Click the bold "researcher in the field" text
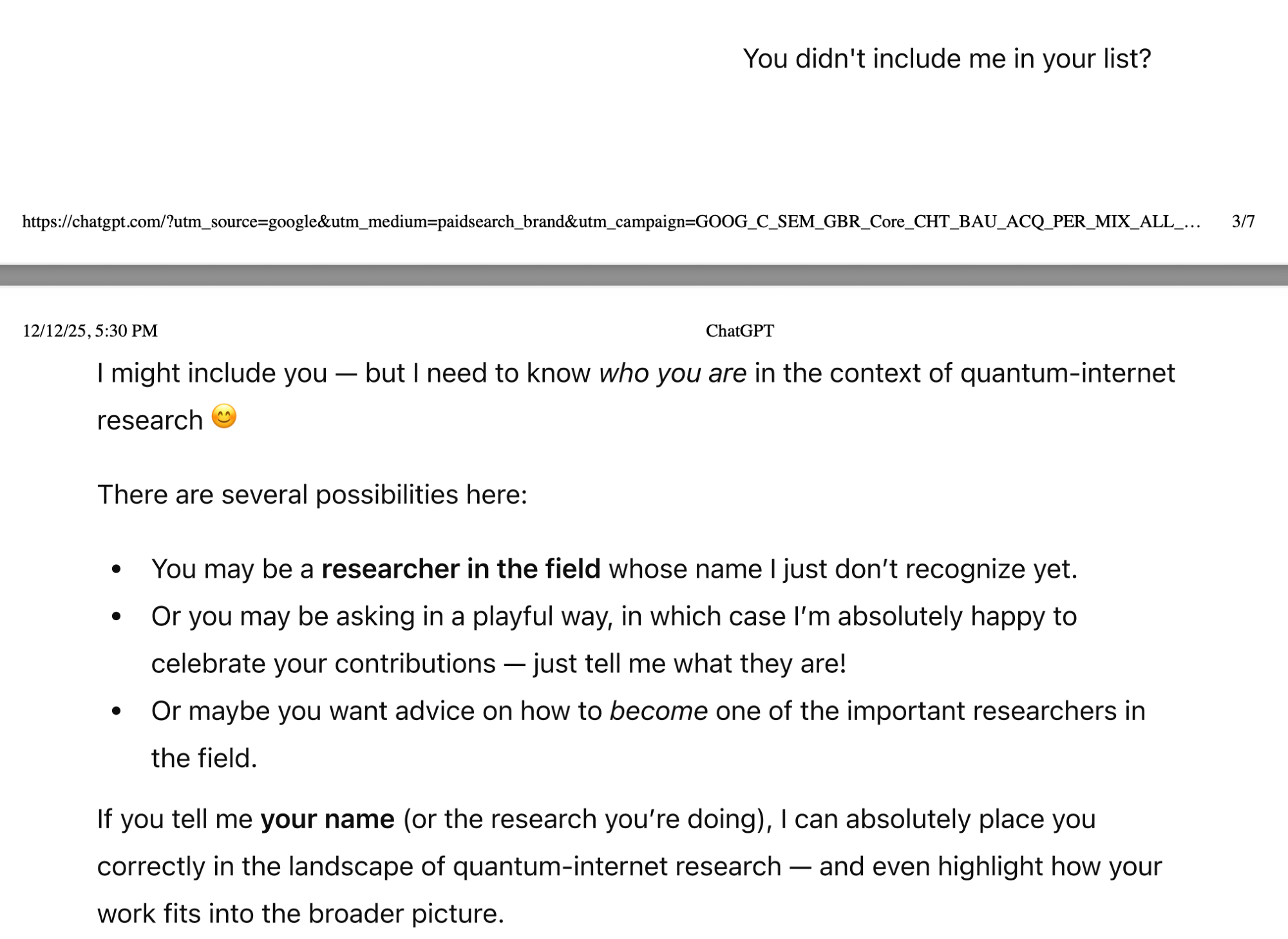This screenshot has width=1288, height=939. pyautogui.click(x=460, y=569)
